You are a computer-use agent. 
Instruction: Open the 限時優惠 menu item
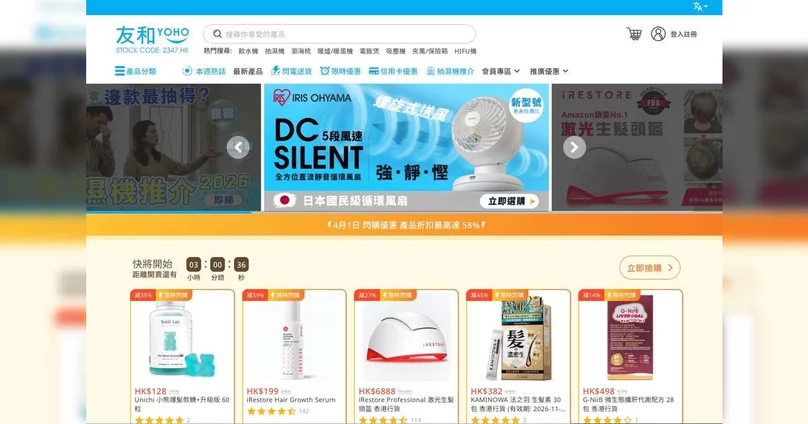[340, 71]
